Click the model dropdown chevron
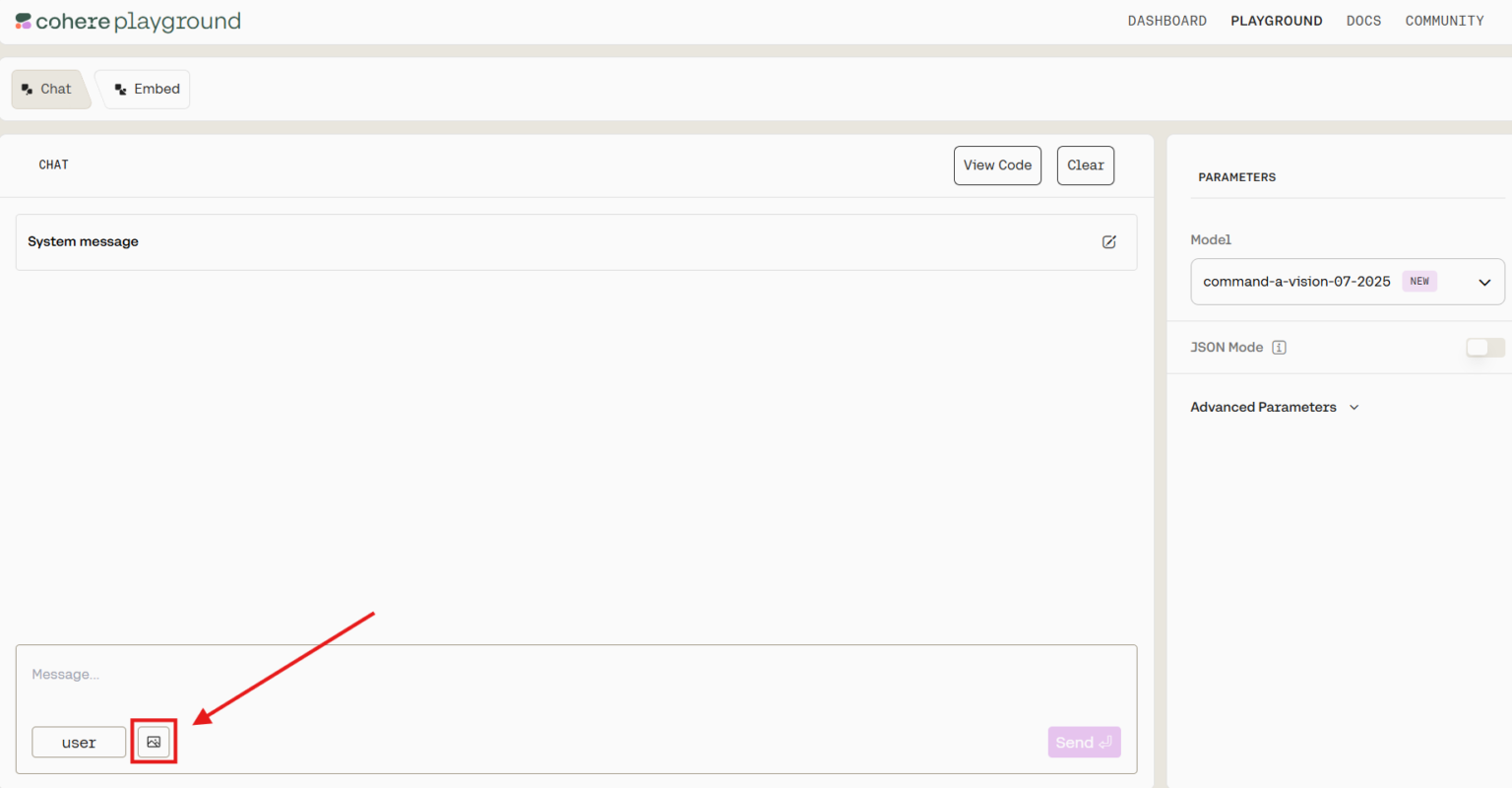The image size is (1512, 788). pyautogui.click(x=1484, y=283)
